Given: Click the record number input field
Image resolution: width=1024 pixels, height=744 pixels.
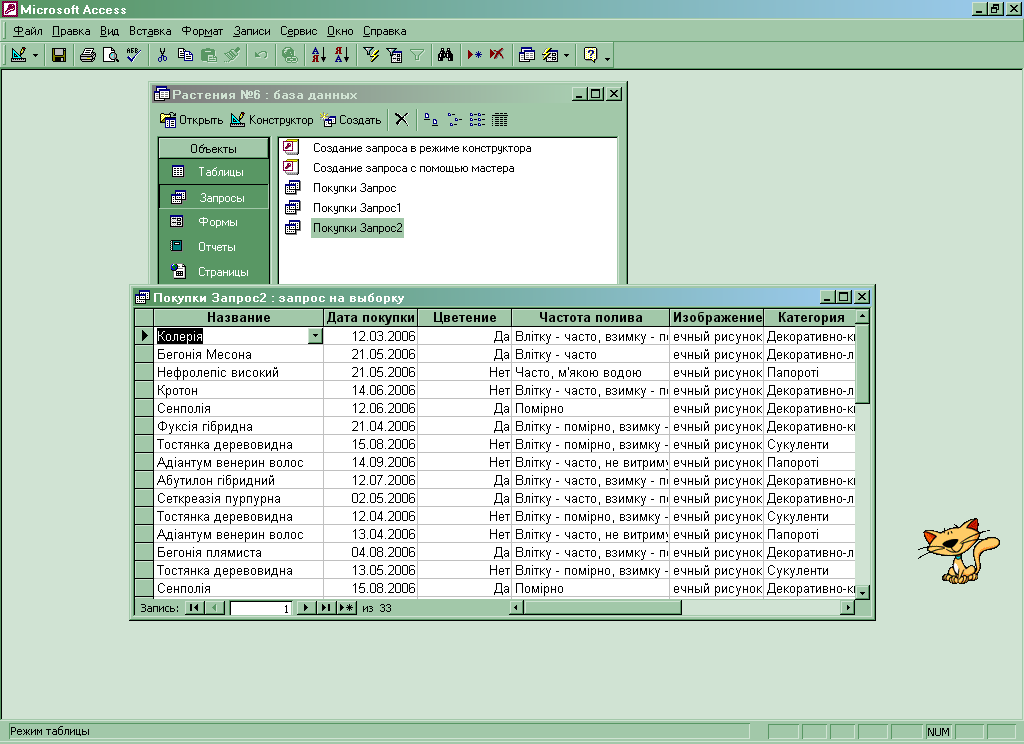Looking at the screenshot, I should [260, 608].
